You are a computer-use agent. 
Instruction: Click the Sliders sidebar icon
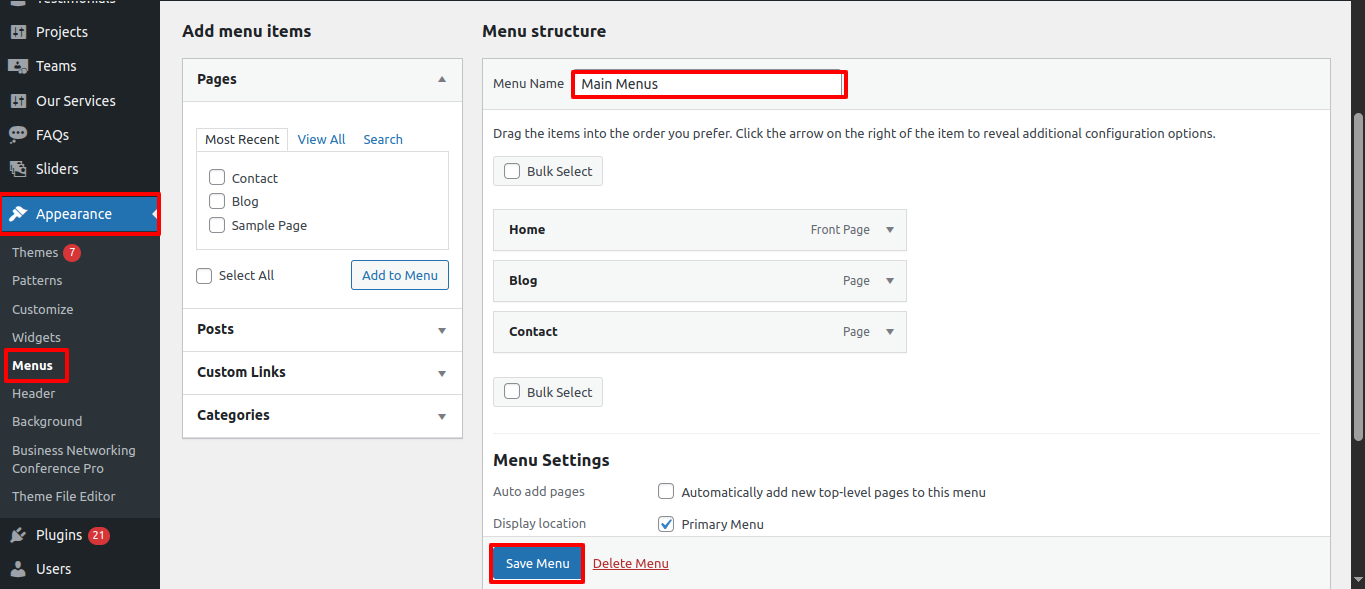click(x=18, y=169)
